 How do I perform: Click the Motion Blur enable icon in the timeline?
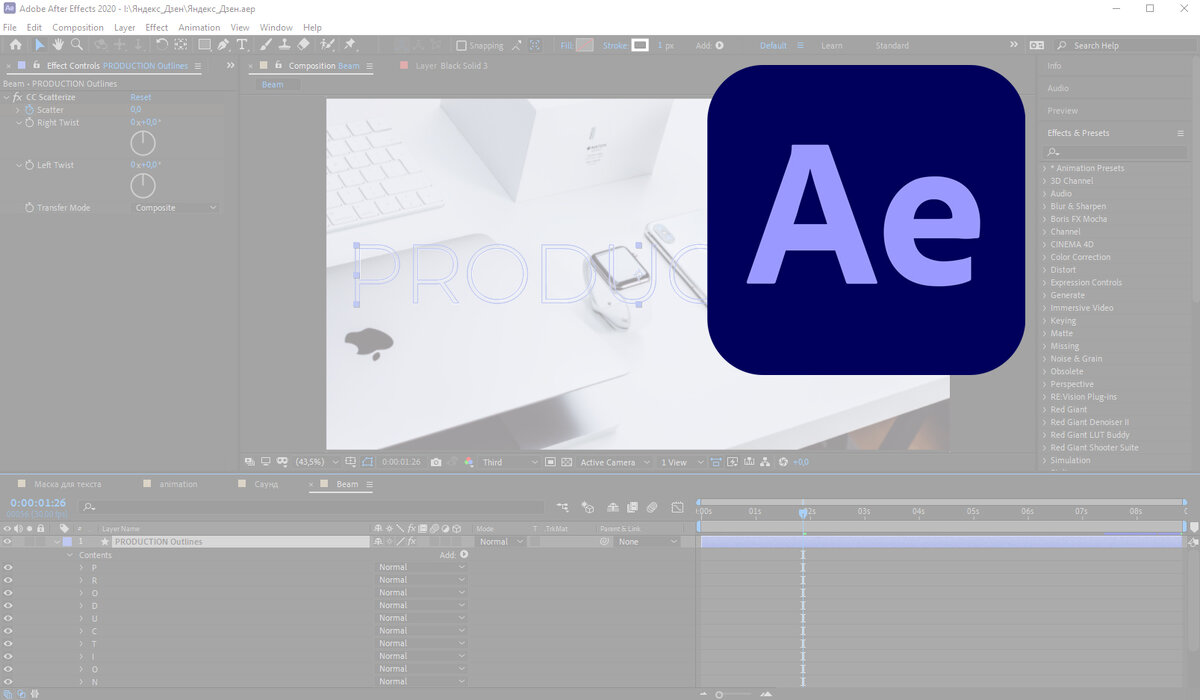point(652,508)
